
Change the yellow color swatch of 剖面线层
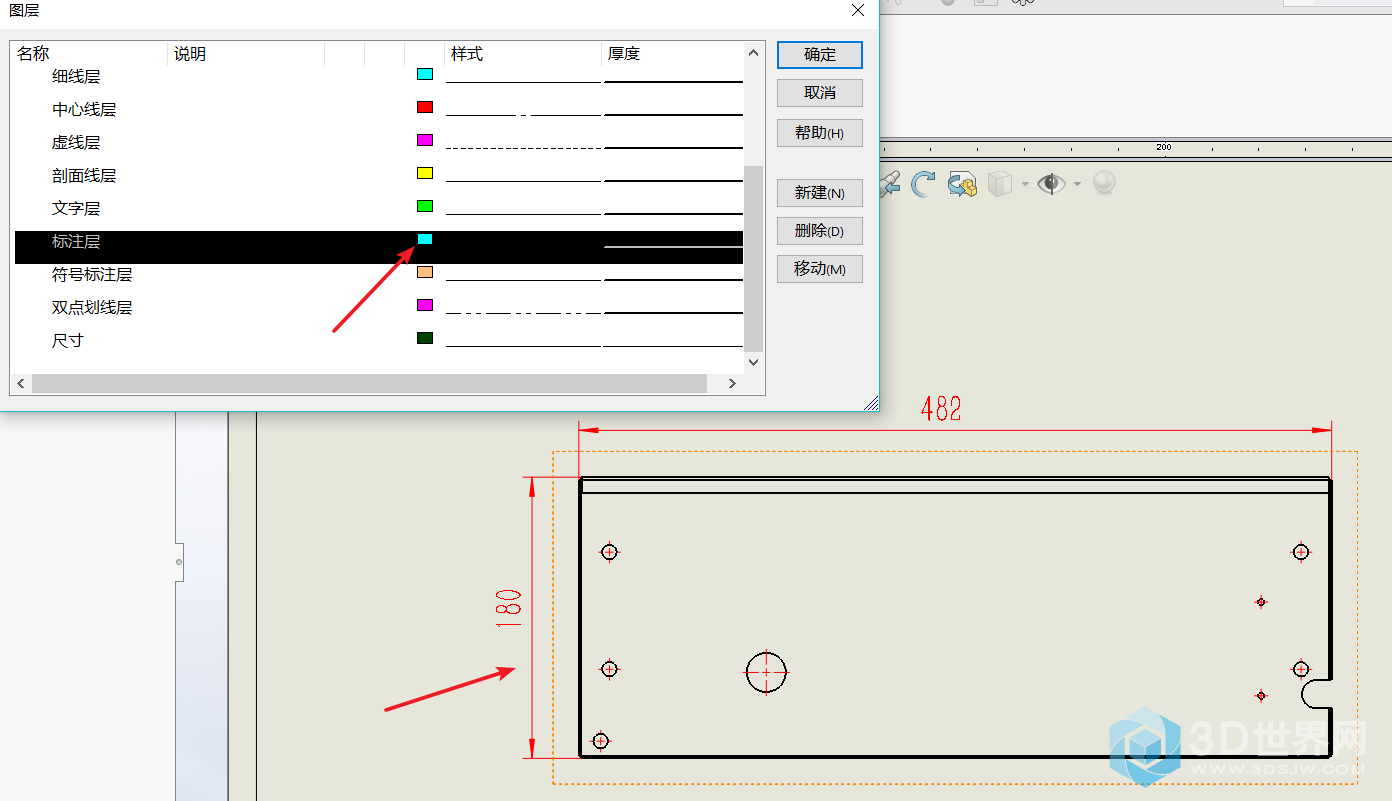tap(425, 173)
